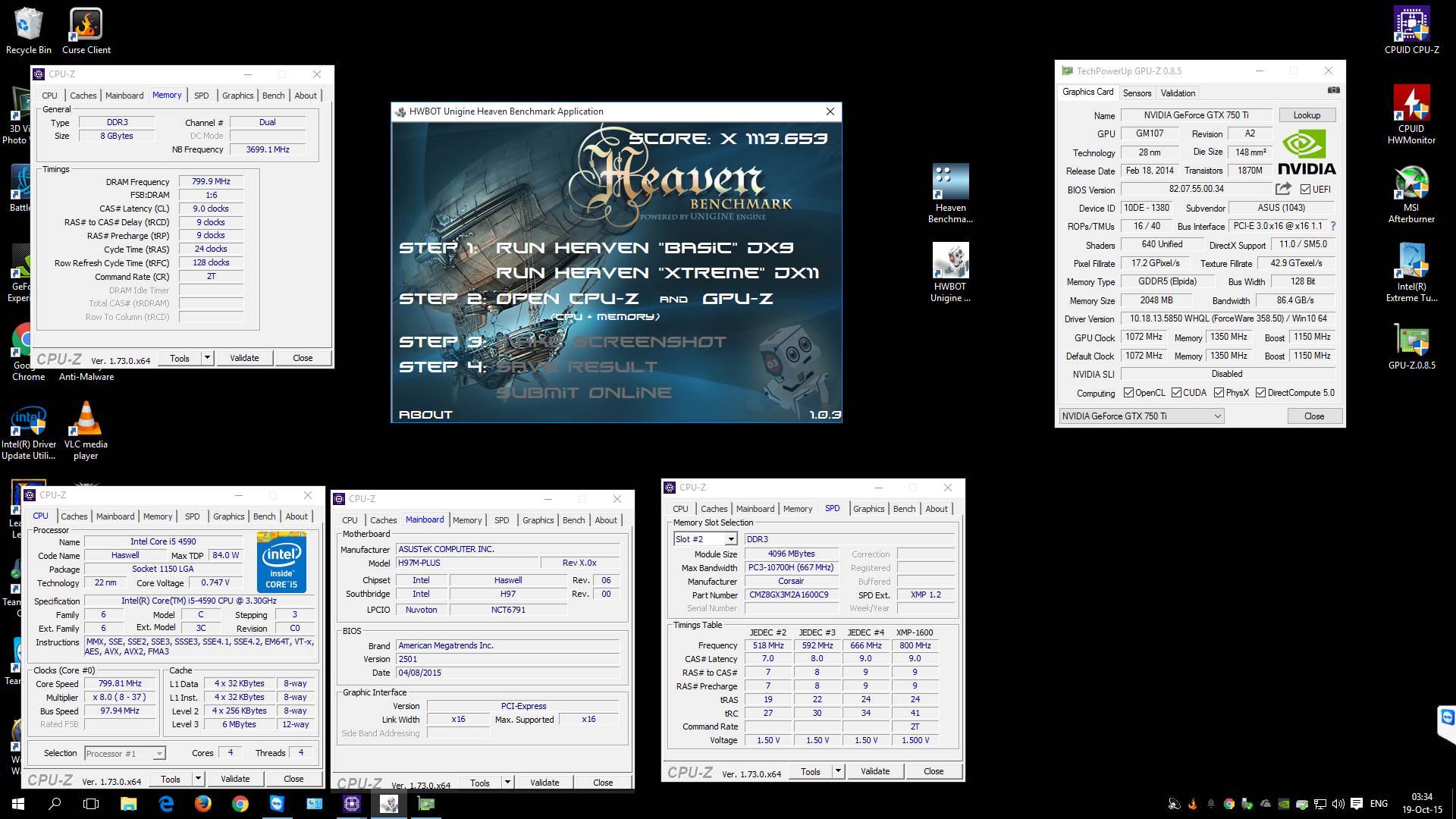Image resolution: width=1456 pixels, height=819 pixels.
Task: Open the CPUID HWMonitor desktop icon
Action: (1411, 114)
